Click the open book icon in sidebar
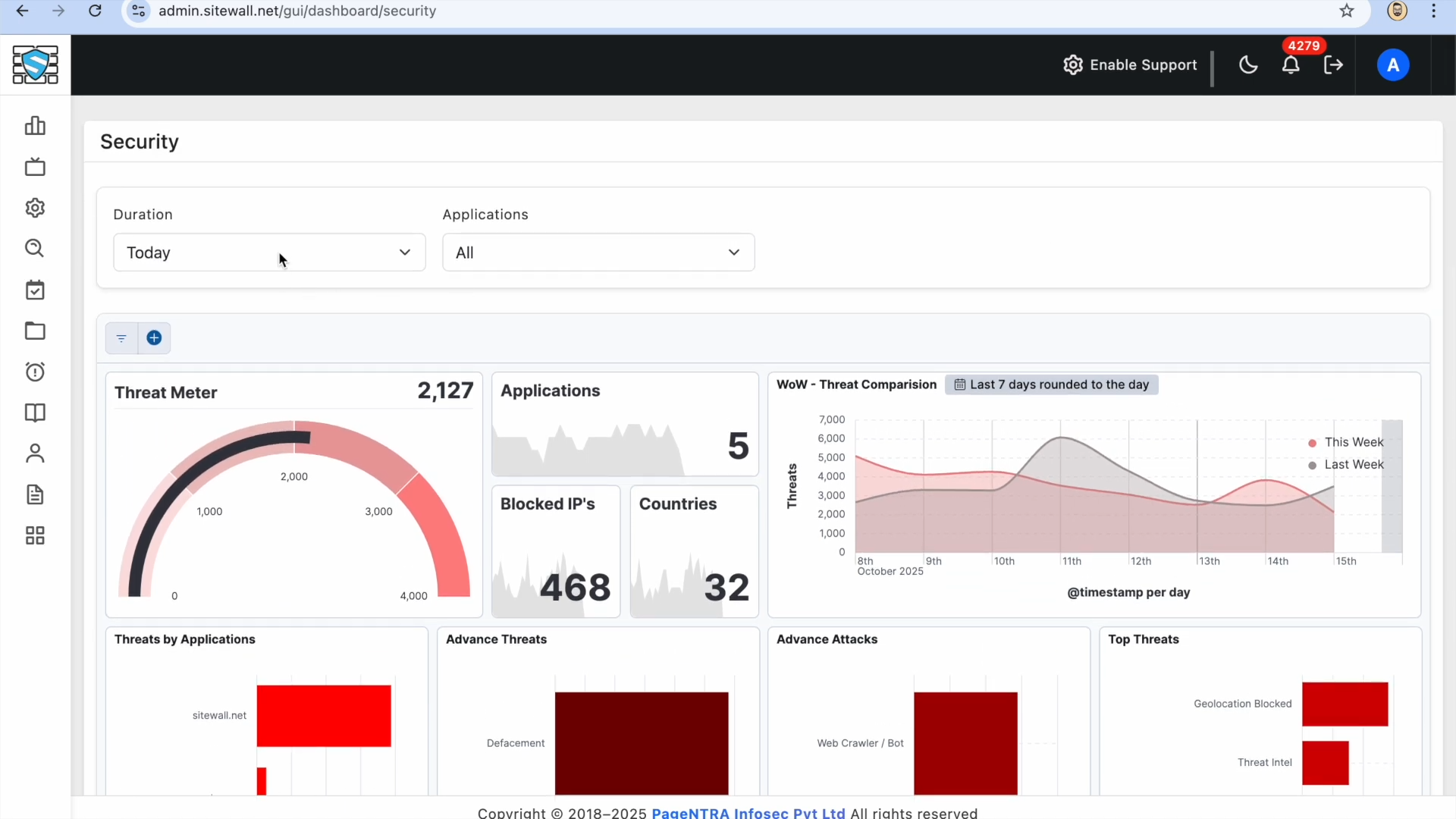1456x819 pixels. (x=35, y=413)
